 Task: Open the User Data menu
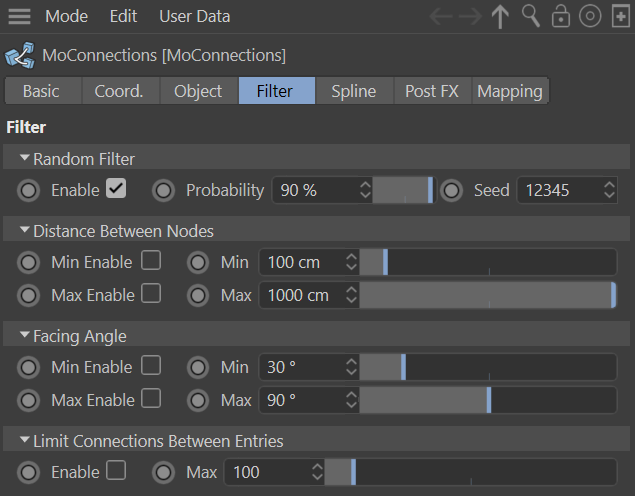pos(194,17)
